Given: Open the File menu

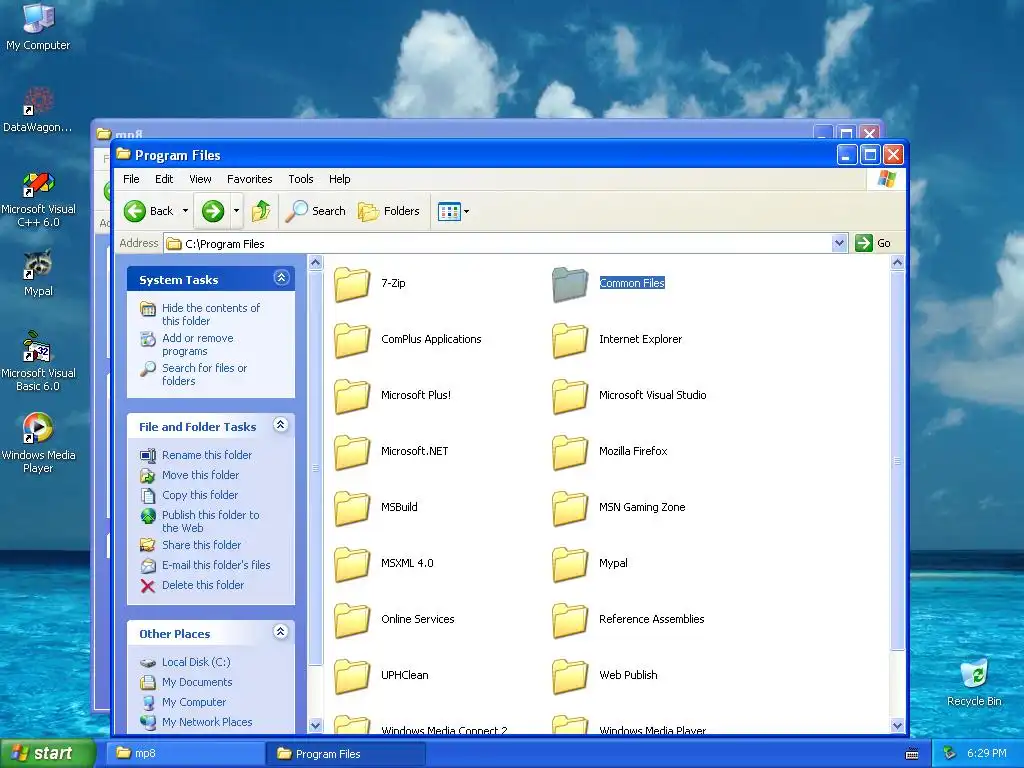Looking at the screenshot, I should coord(131,179).
